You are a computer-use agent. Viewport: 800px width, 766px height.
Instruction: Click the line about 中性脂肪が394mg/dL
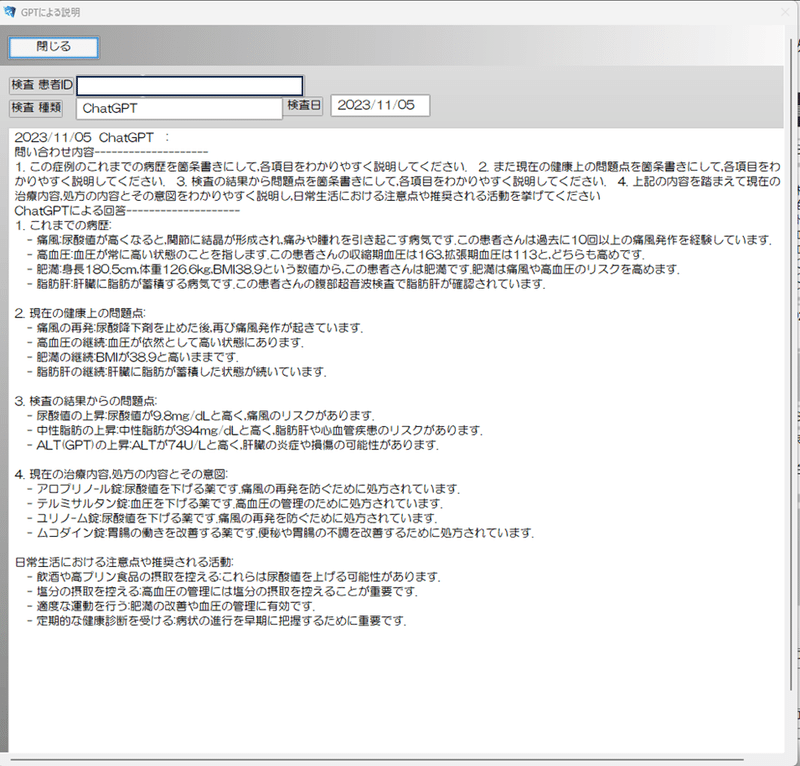pos(255,430)
